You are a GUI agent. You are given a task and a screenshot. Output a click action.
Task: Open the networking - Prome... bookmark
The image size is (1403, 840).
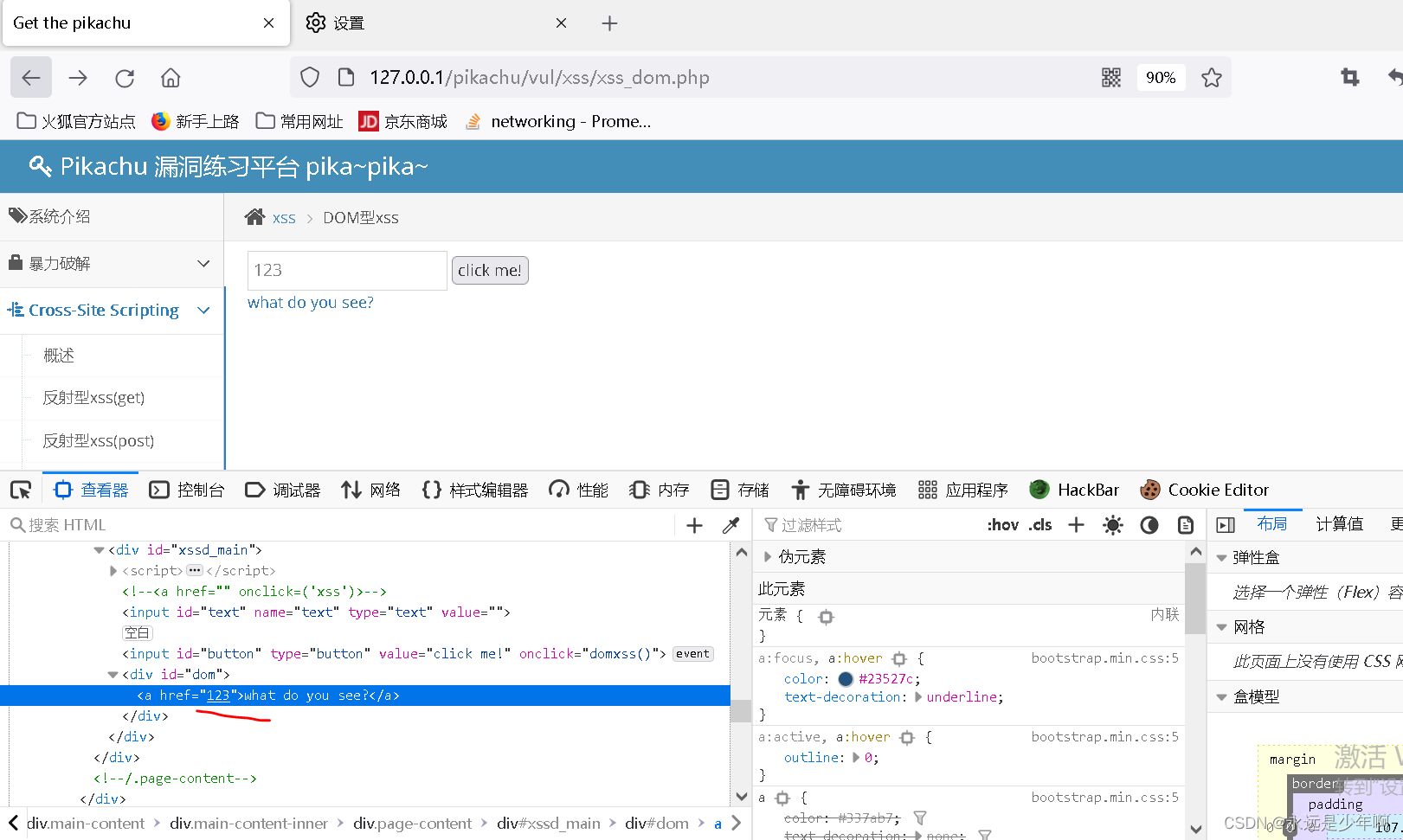point(558,121)
